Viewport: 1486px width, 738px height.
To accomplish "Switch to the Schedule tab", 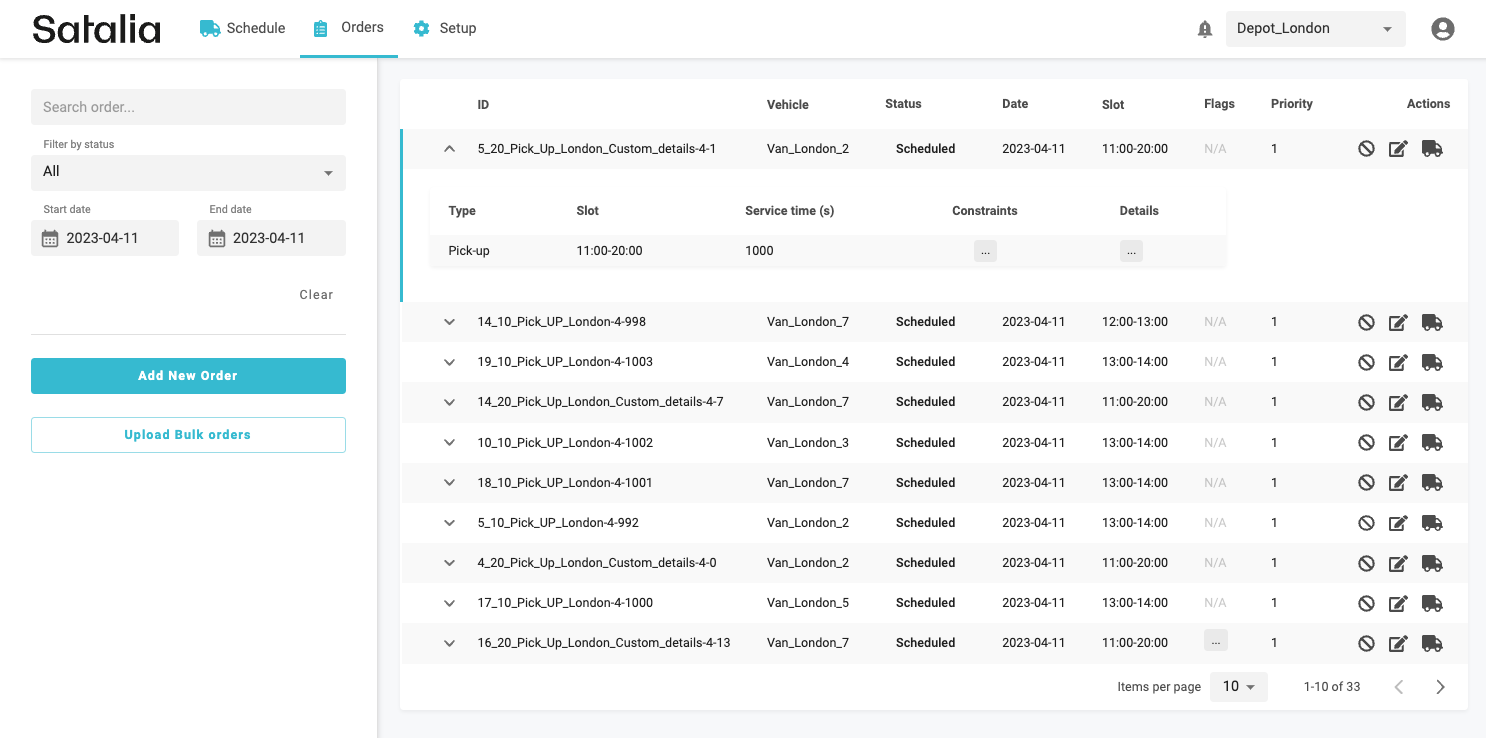I will point(243,28).
